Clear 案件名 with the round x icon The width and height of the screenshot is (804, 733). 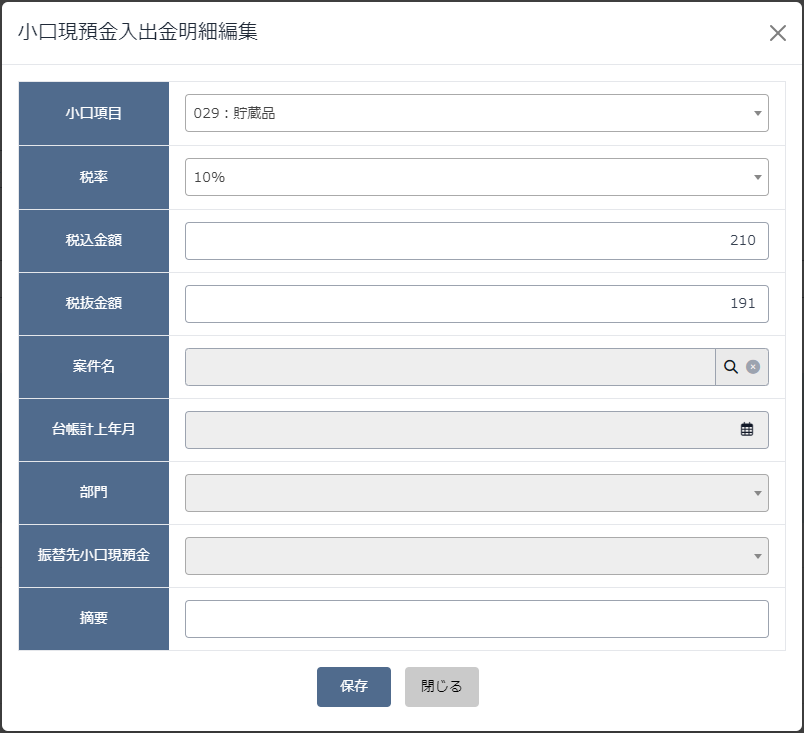point(753,367)
